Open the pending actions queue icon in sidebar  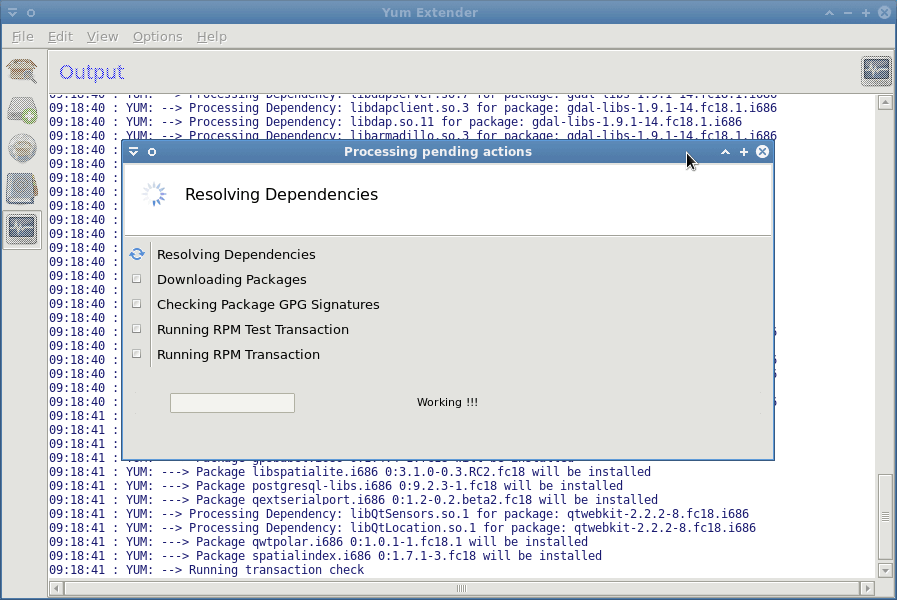[22, 110]
